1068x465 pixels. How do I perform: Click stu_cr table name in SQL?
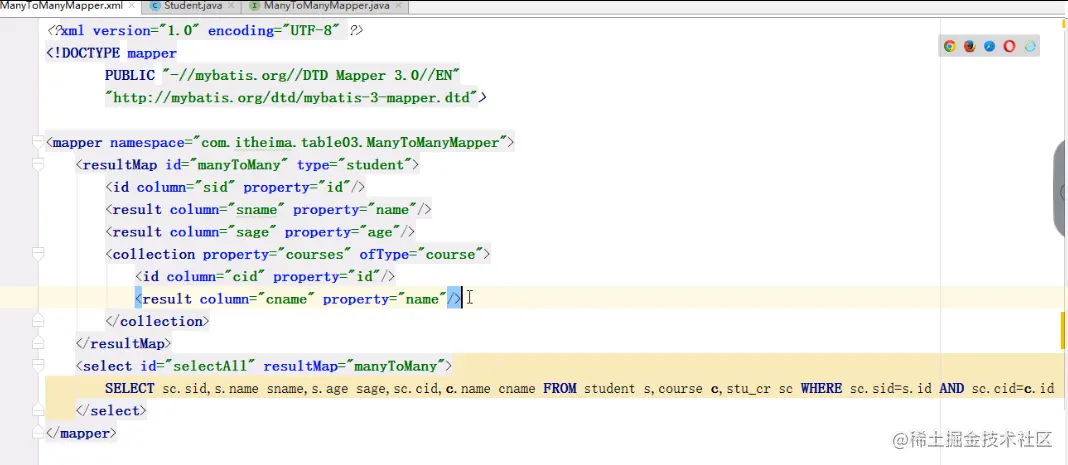(x=750, y=389)
